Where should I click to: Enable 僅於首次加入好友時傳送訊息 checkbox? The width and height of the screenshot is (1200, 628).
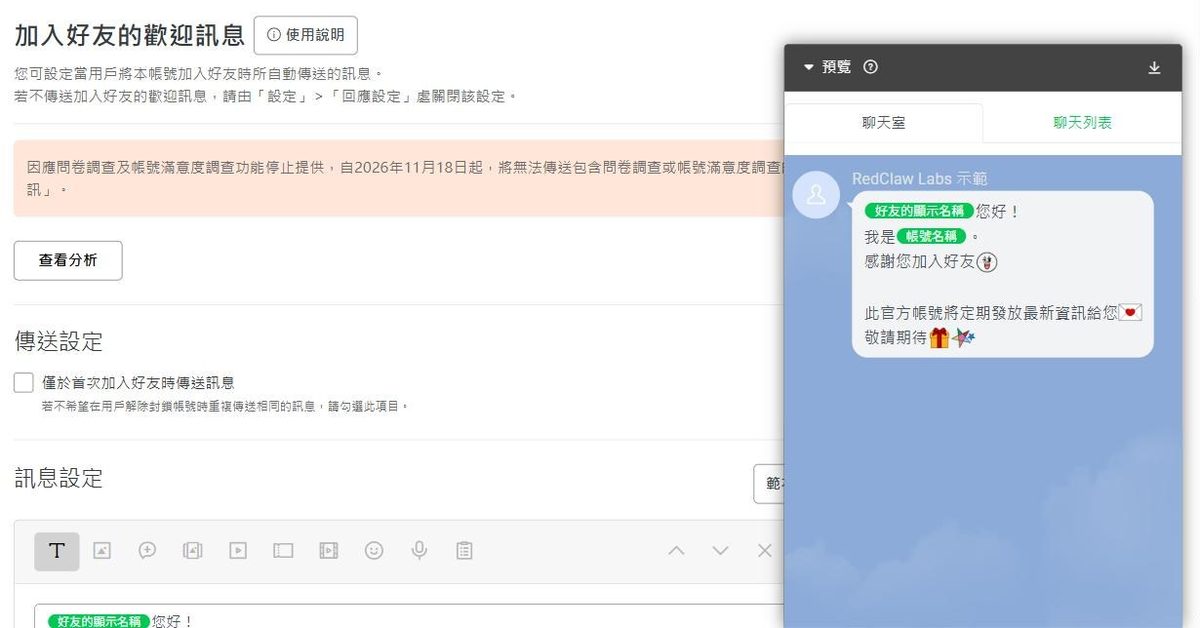24,382
